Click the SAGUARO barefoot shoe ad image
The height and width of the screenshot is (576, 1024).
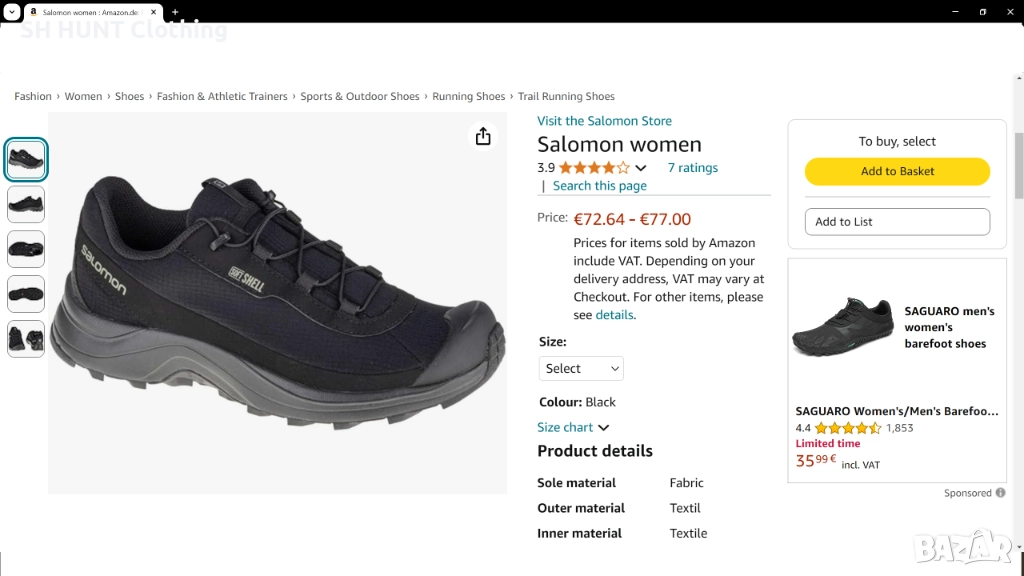point(842,327)
